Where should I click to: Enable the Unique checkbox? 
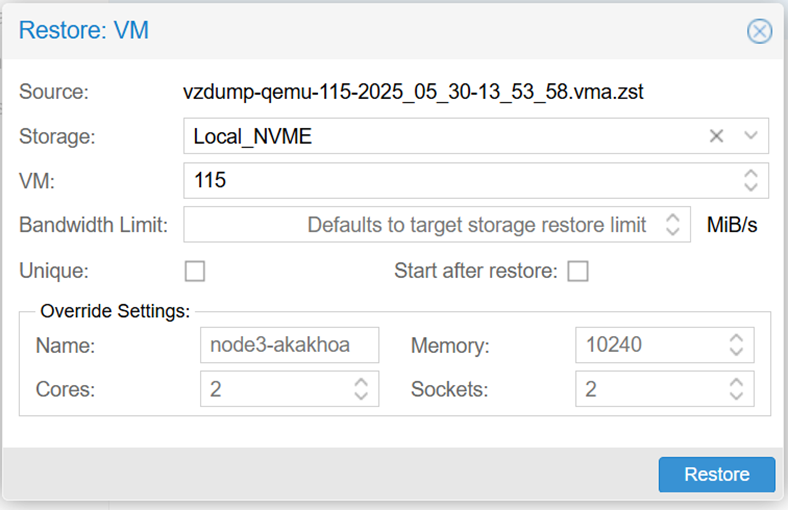(x=195, y=271)
